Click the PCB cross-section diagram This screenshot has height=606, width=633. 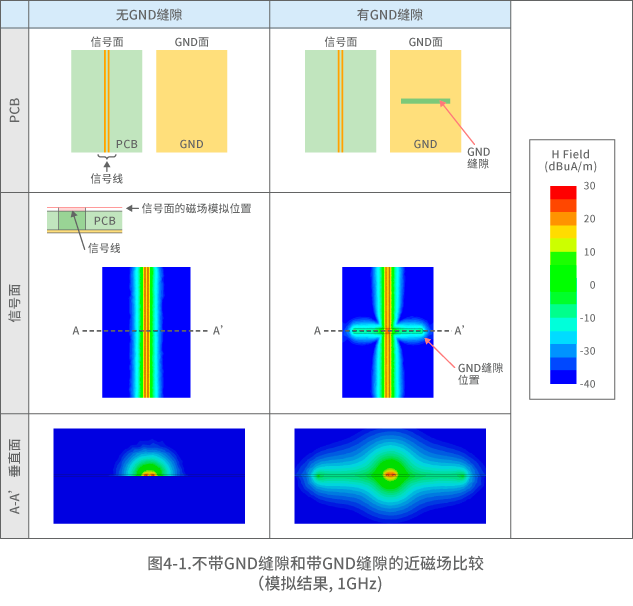coord(84,220)
